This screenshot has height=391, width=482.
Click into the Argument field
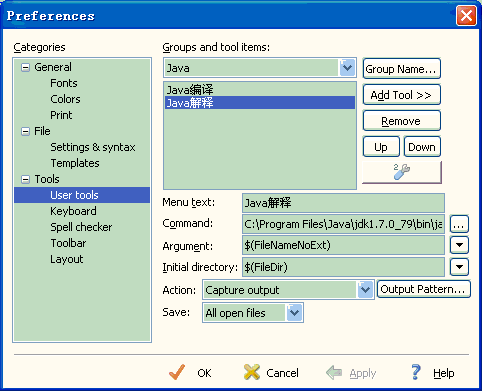(343, 245)
